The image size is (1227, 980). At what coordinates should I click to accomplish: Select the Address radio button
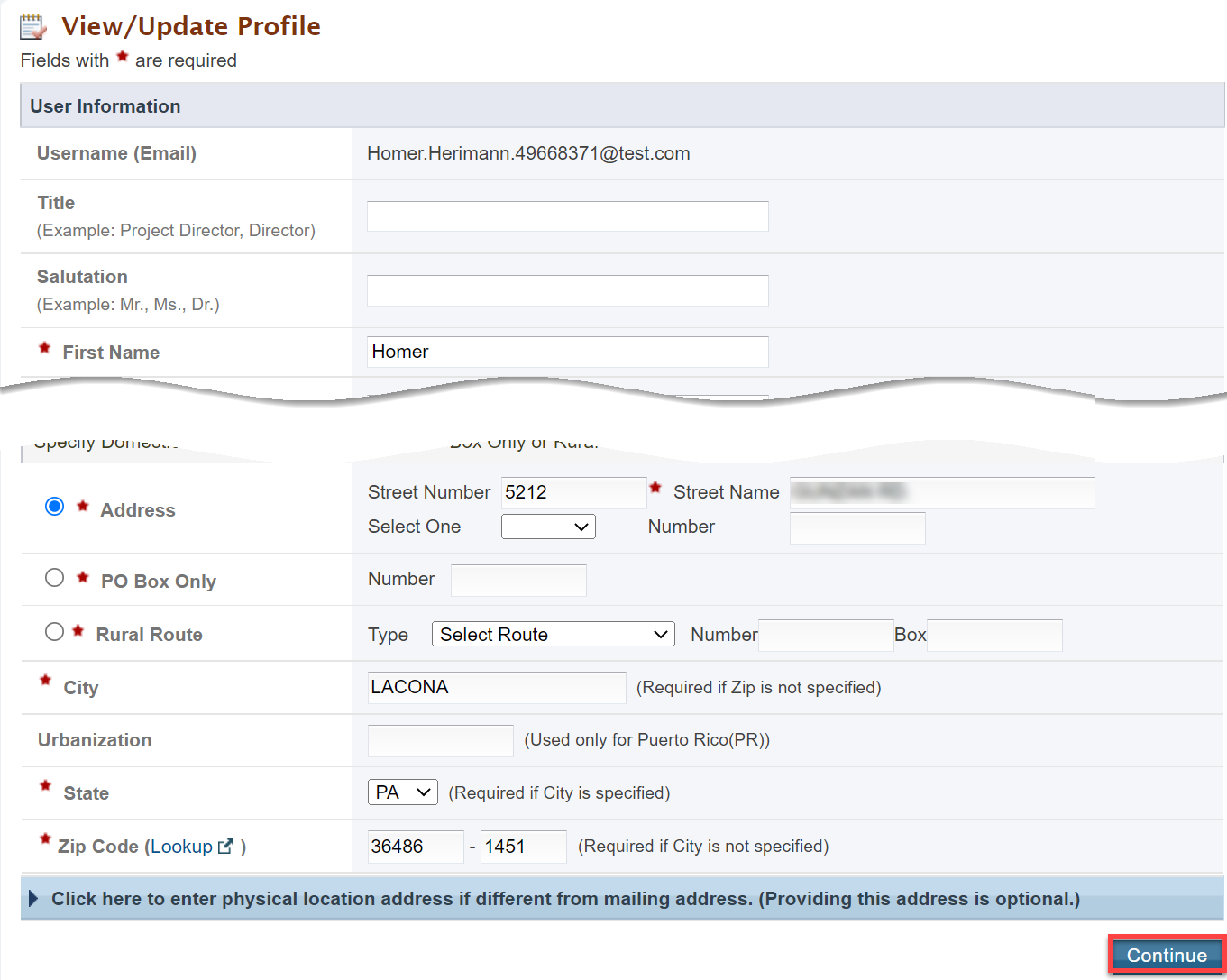[x=55, y=507]
